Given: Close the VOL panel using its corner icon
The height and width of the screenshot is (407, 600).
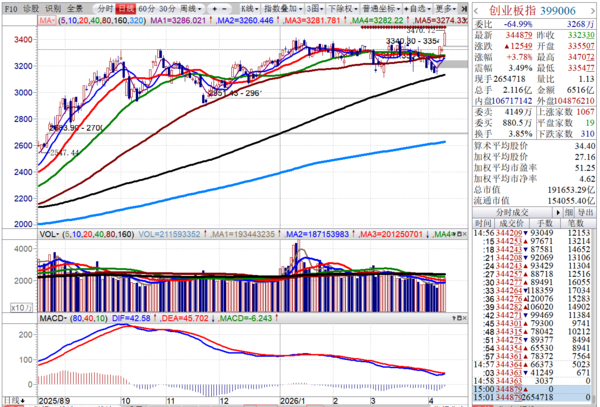Looking at the screenshot, I should (465, 233).
